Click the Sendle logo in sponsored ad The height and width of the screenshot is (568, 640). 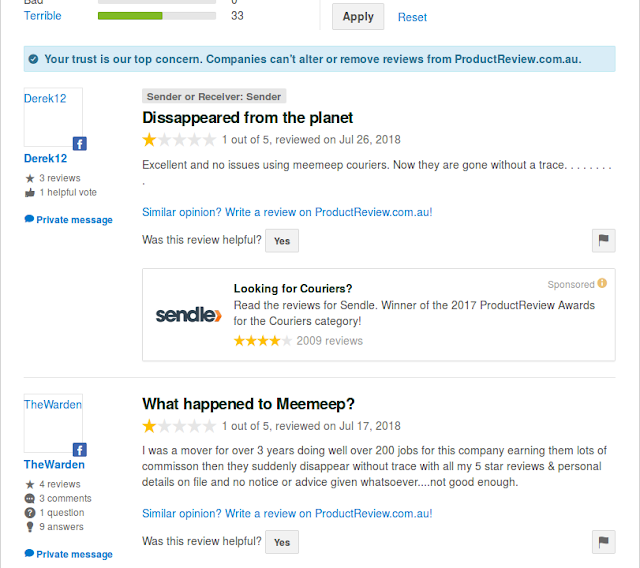click(x=189, y=315)
